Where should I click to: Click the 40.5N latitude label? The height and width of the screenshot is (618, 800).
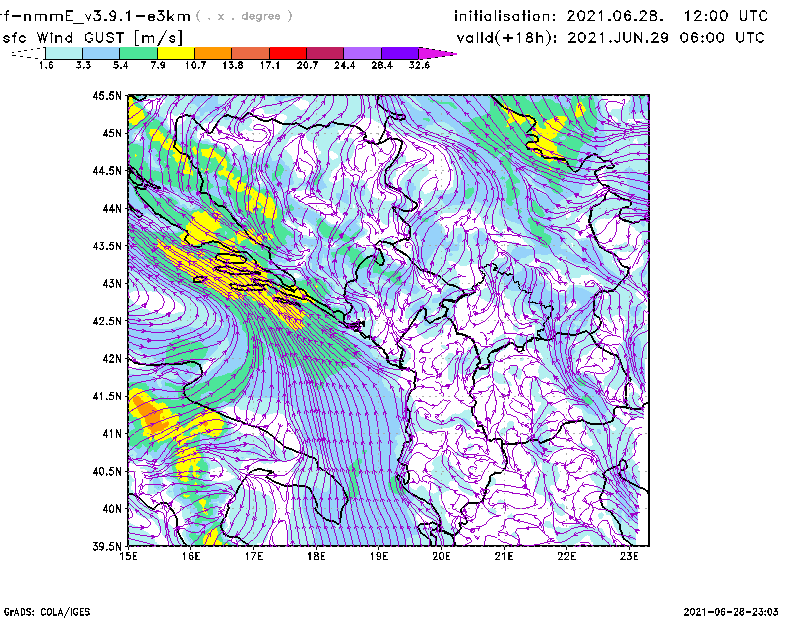[107, 471]
